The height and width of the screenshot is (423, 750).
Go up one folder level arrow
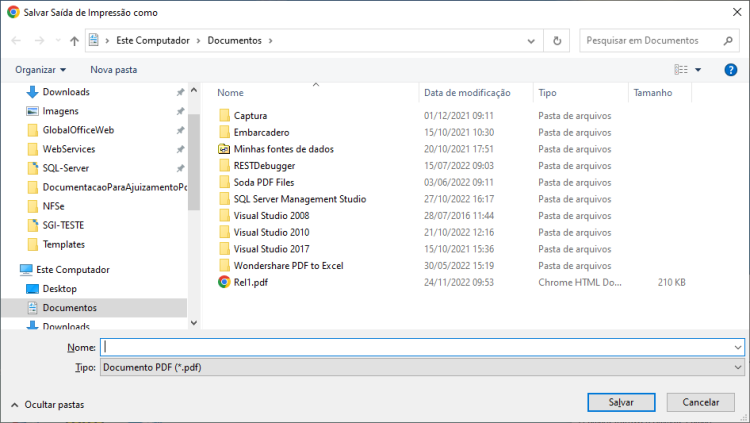(74, 41)
